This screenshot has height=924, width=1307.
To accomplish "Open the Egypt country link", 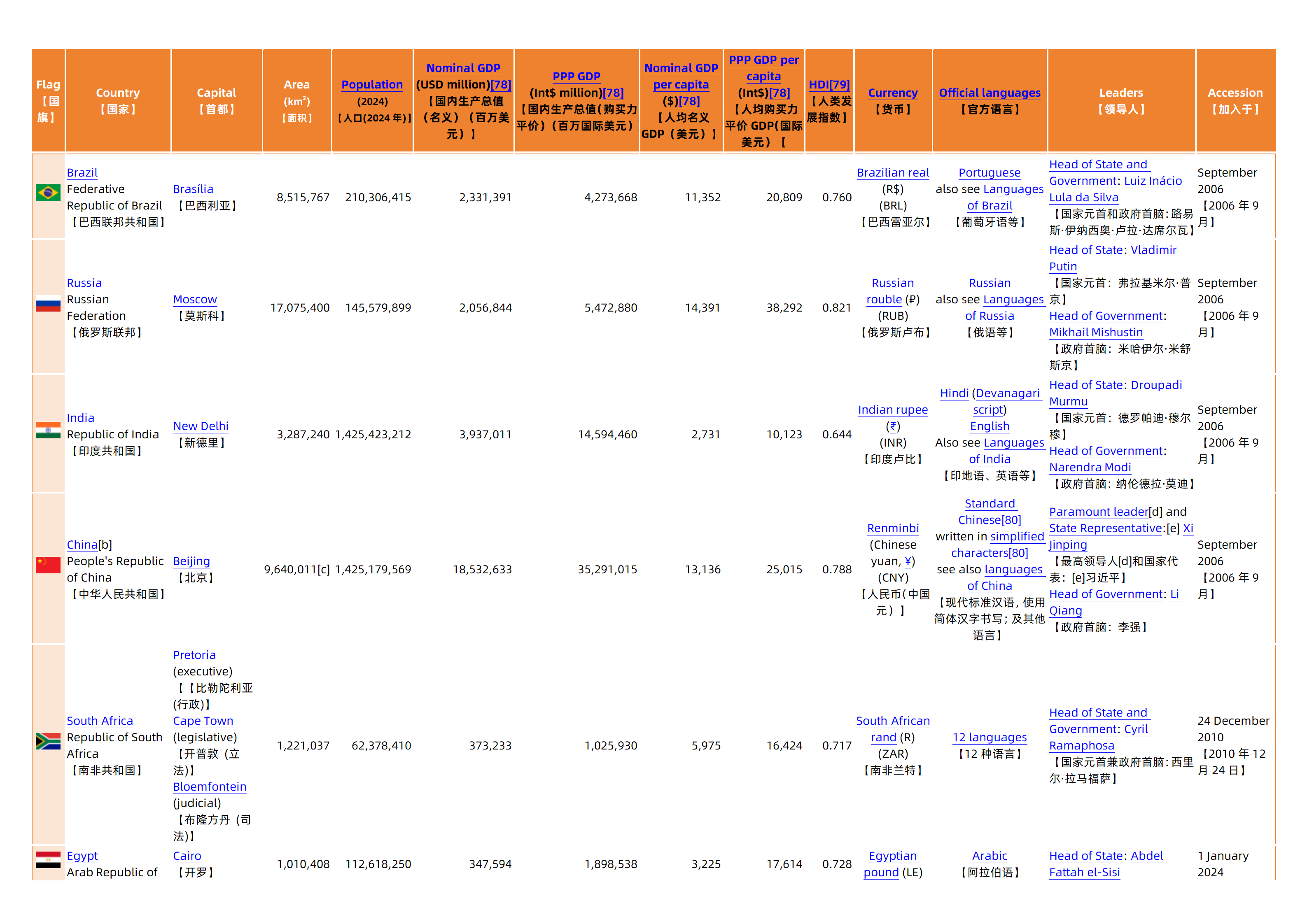I will [82, 856].
